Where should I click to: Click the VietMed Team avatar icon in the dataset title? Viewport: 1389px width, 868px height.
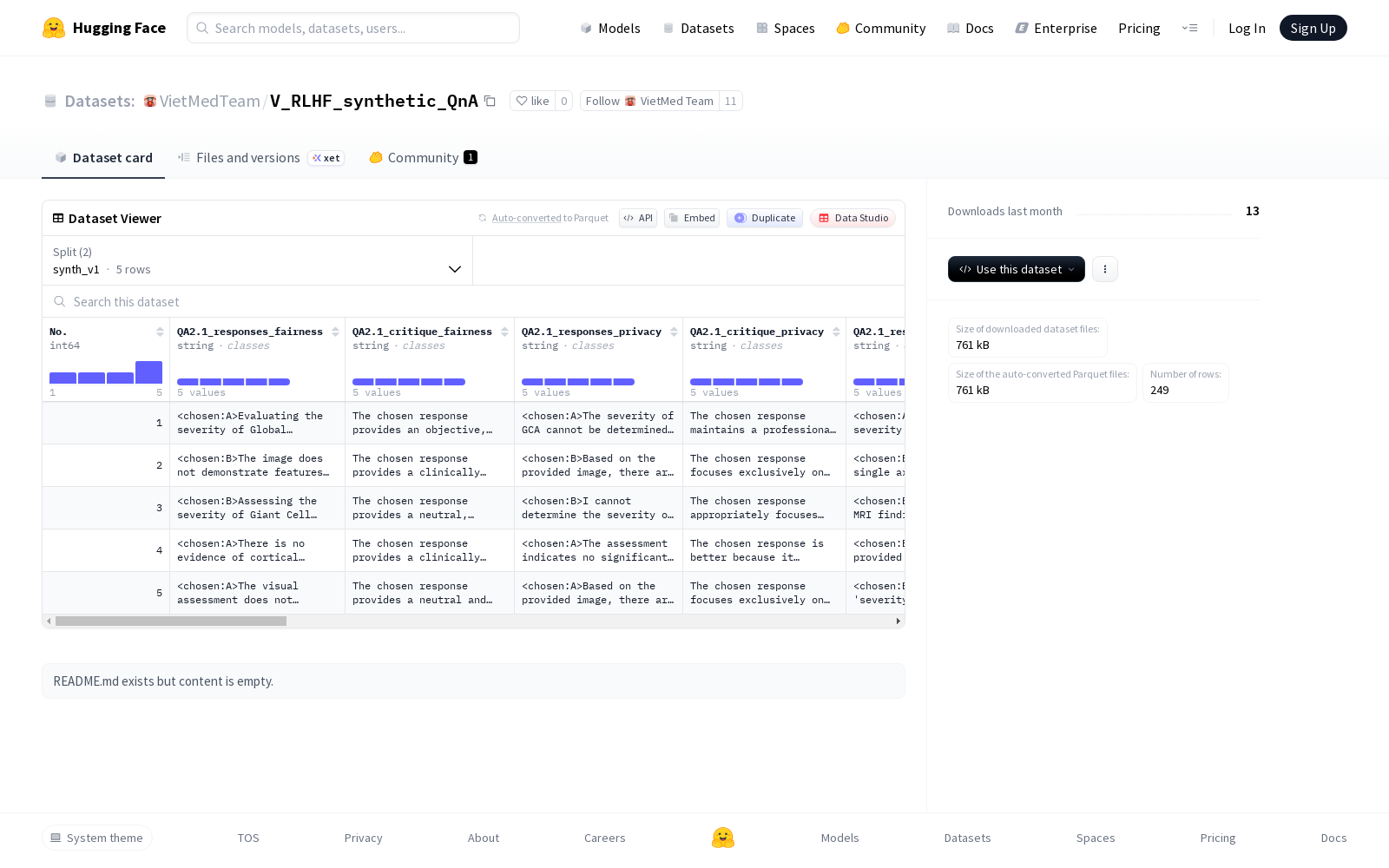click(x=150, y=102)
